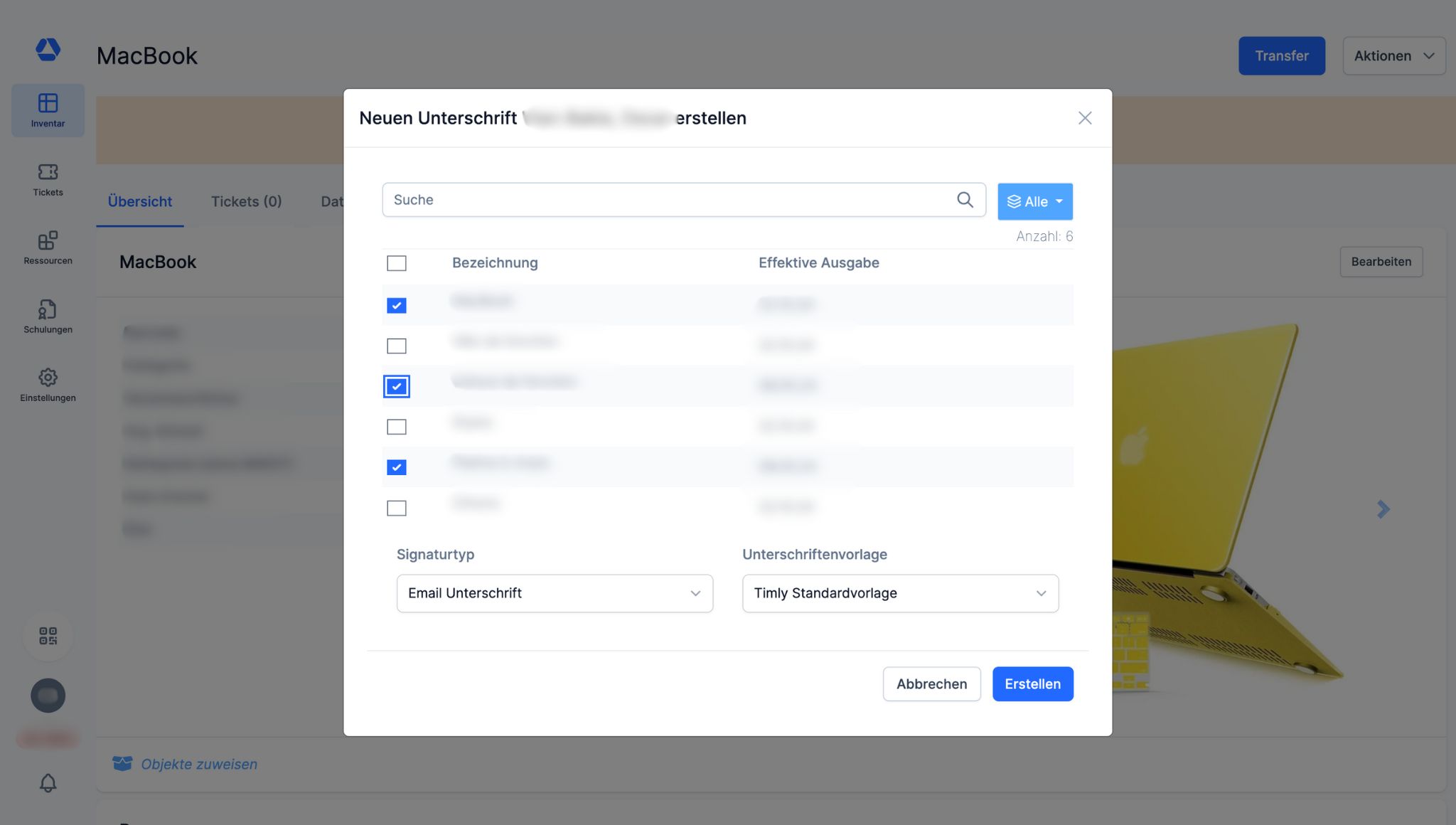The image size is (1456, 825).
Task: Open the user avatar in sidebar
Action: tap(48, 696)
